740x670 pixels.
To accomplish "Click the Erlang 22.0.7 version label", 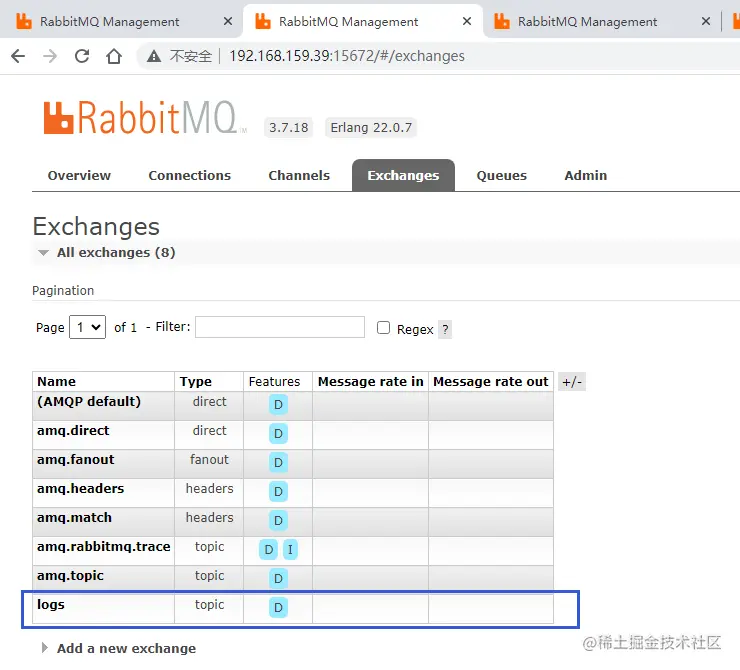I will pos(371,127).
